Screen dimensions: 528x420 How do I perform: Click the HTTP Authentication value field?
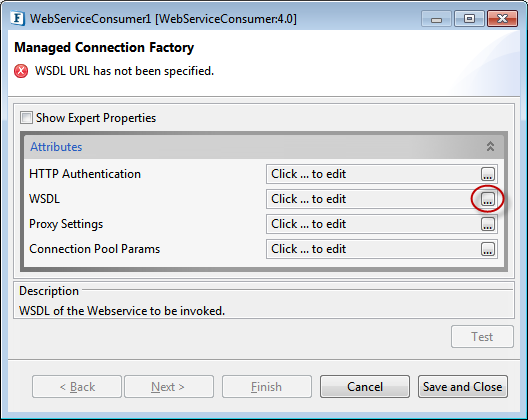click(x=373, y=174)
